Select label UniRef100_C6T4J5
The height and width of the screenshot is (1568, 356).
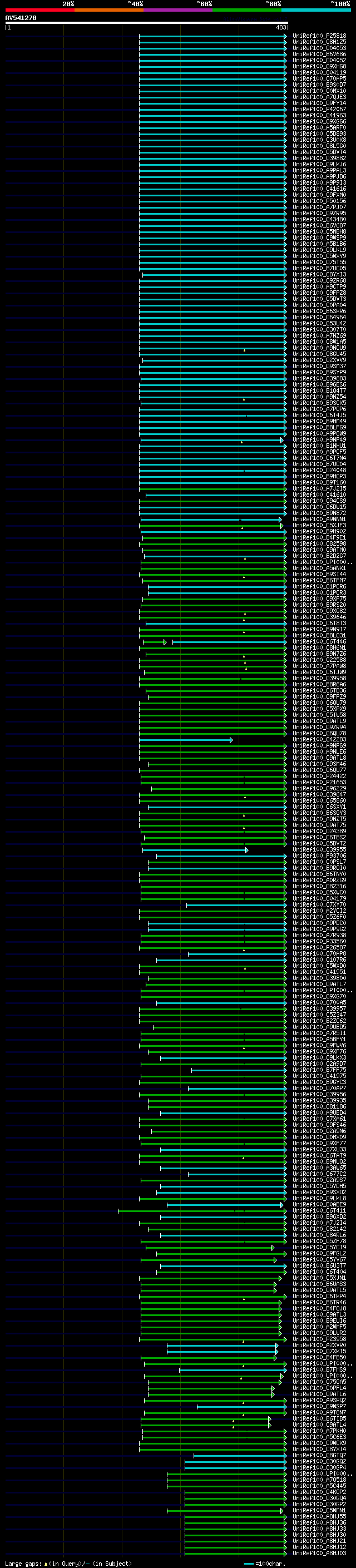pyautogui.click(x=319, y=415)
